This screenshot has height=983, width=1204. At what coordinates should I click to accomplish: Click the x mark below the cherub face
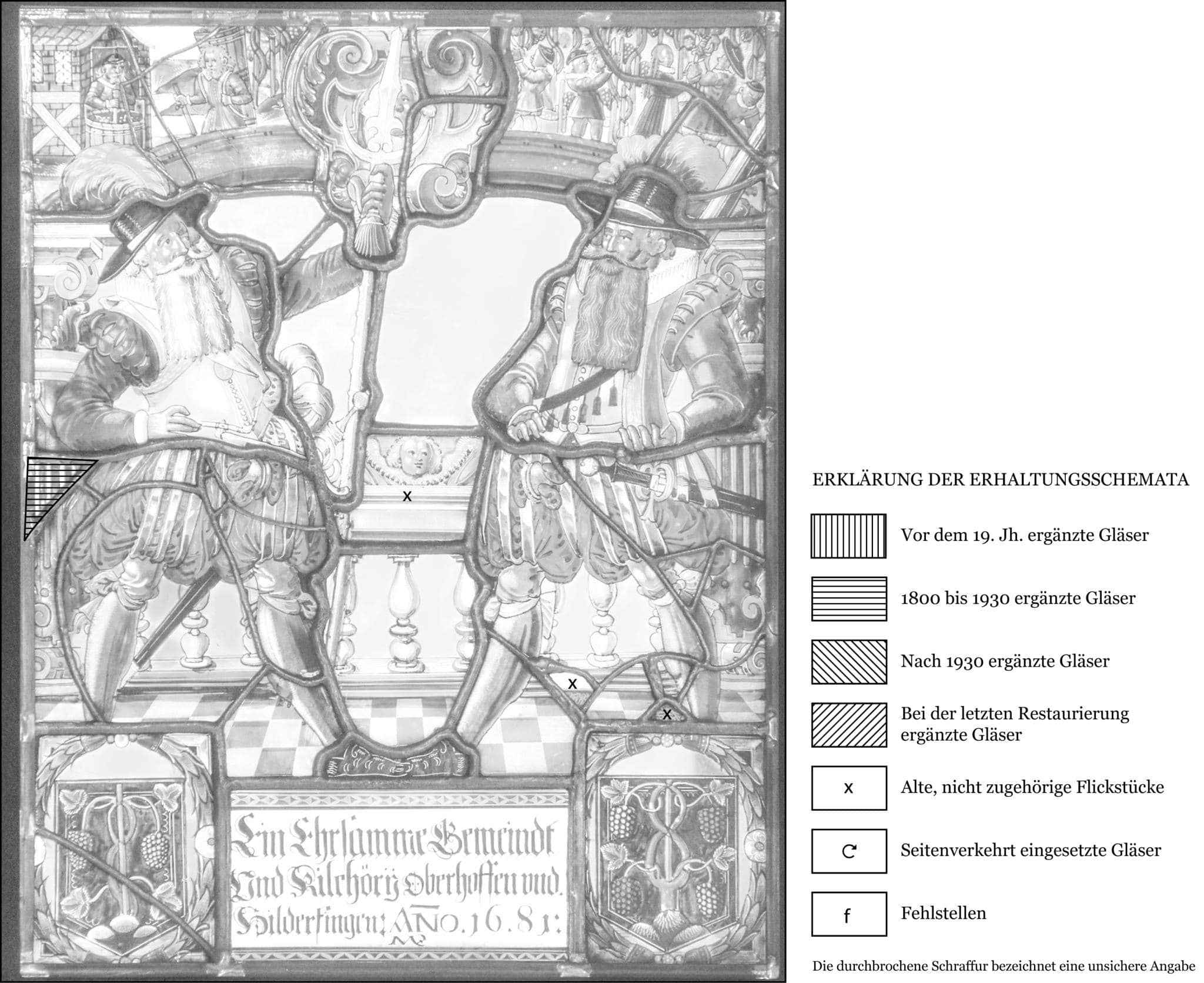(x=406, y=496)
